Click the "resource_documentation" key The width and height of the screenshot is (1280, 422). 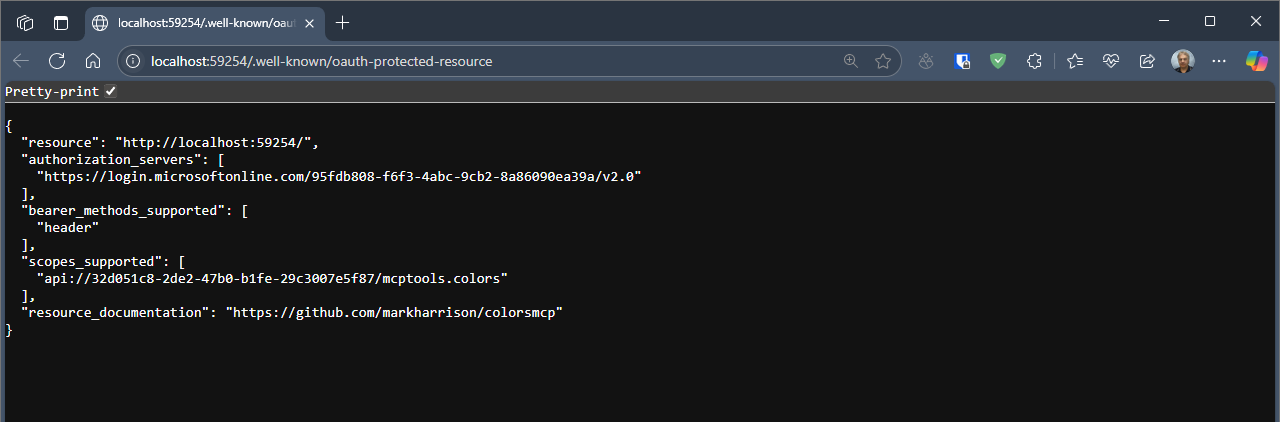click(116, 312)
